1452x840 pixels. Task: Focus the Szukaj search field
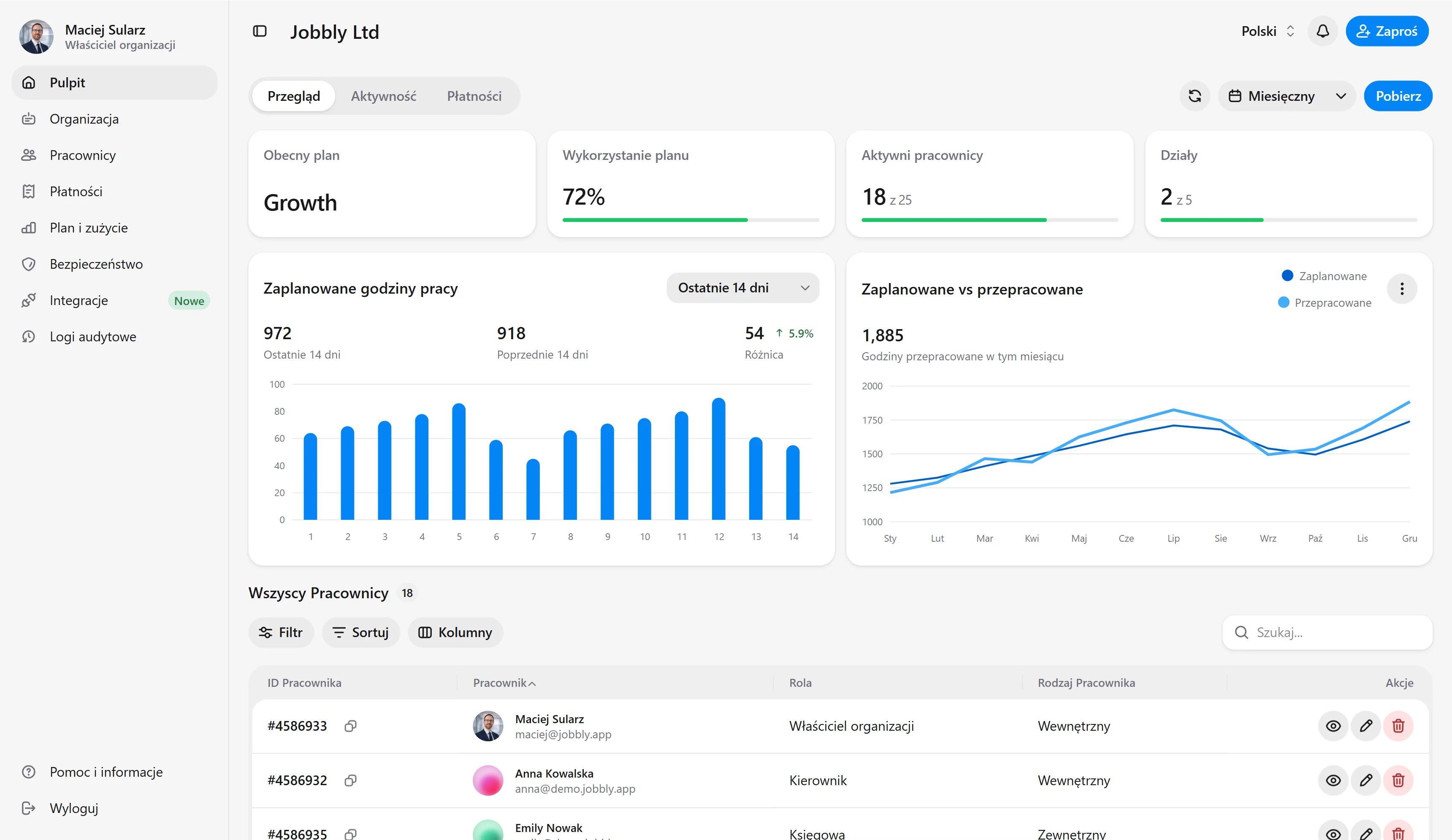pos(1327,633)
